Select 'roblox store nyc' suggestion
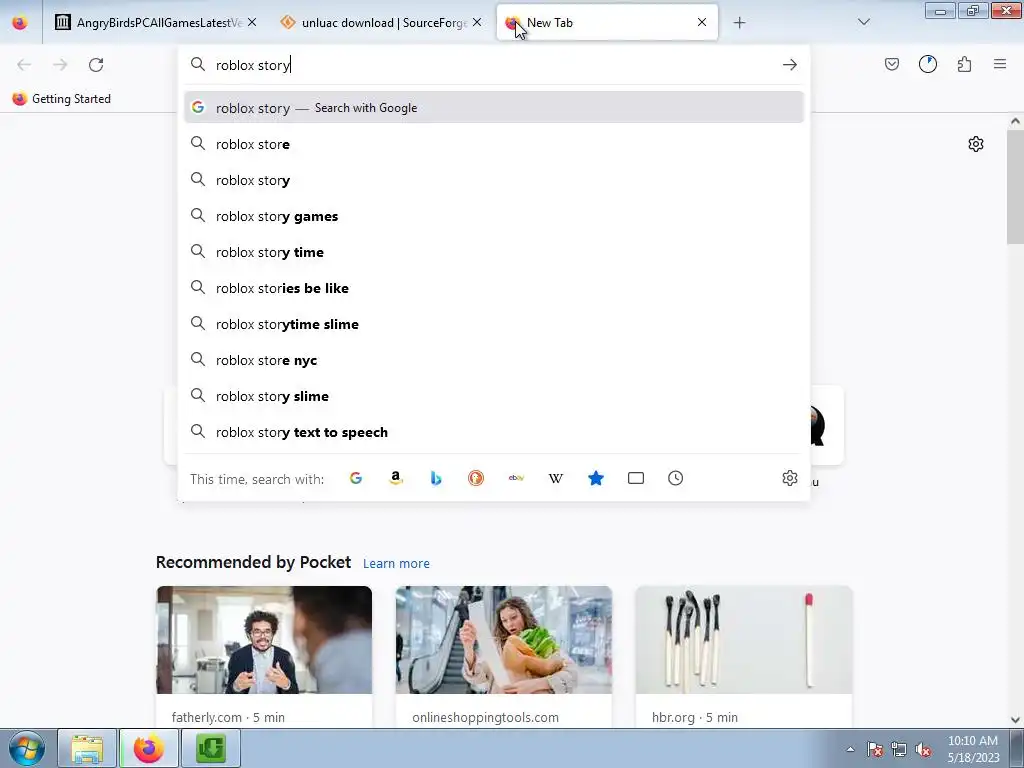 pyautogui.click(x=494, y=360)
